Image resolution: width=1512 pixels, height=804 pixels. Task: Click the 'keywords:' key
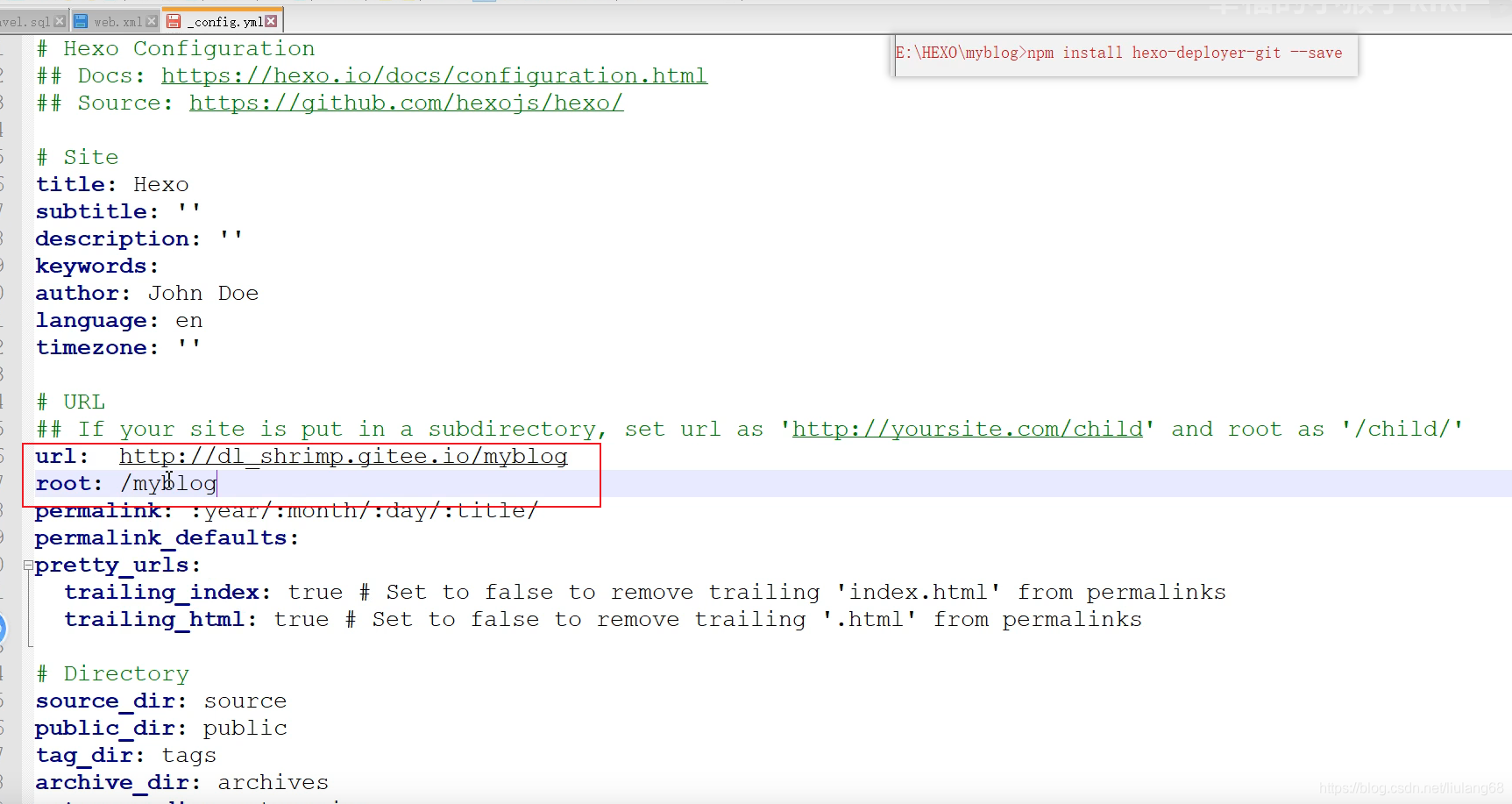(x=97, y=267)
